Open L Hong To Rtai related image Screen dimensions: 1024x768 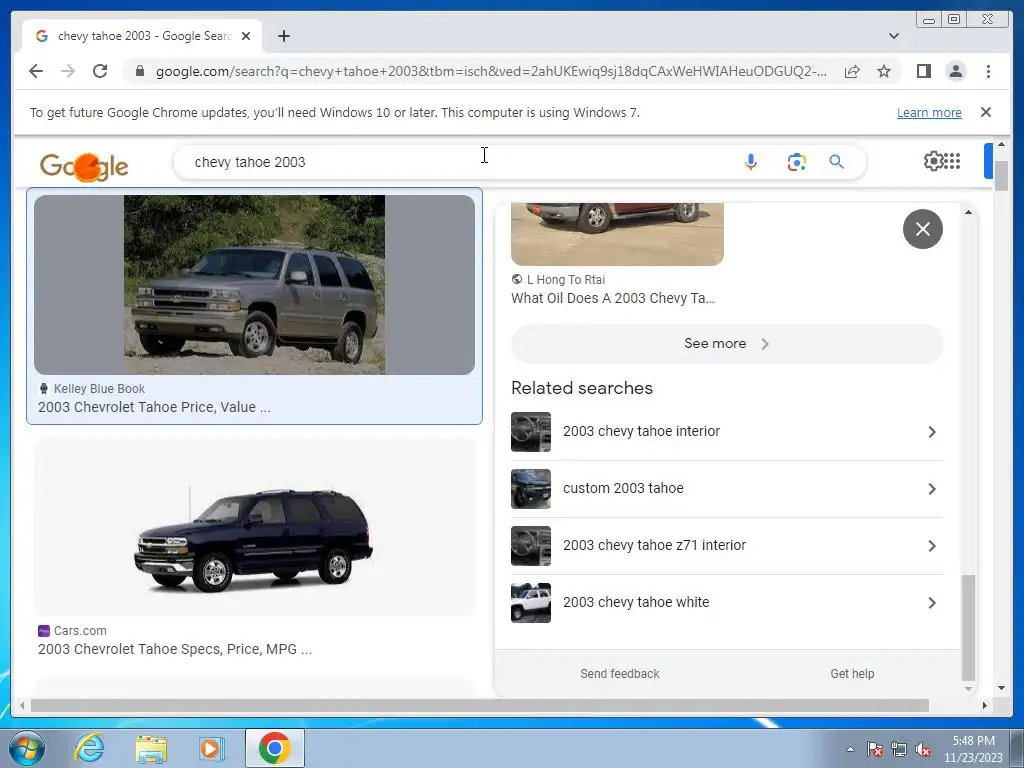pyautogui.click(x=617, y=234)
